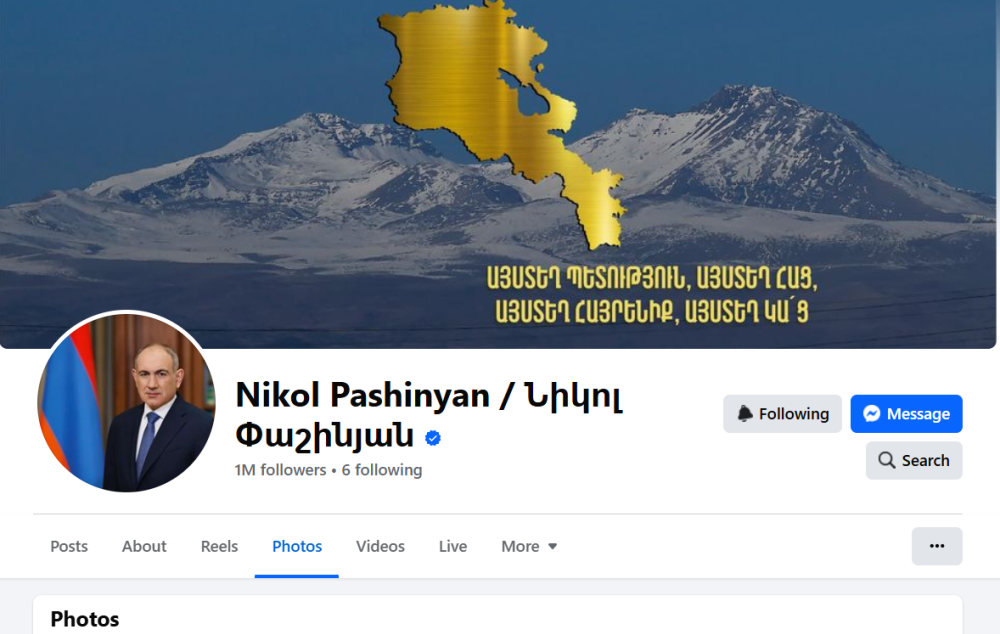Open the Live tab
Screen dimensions: 1000x634
click(453, 547)
